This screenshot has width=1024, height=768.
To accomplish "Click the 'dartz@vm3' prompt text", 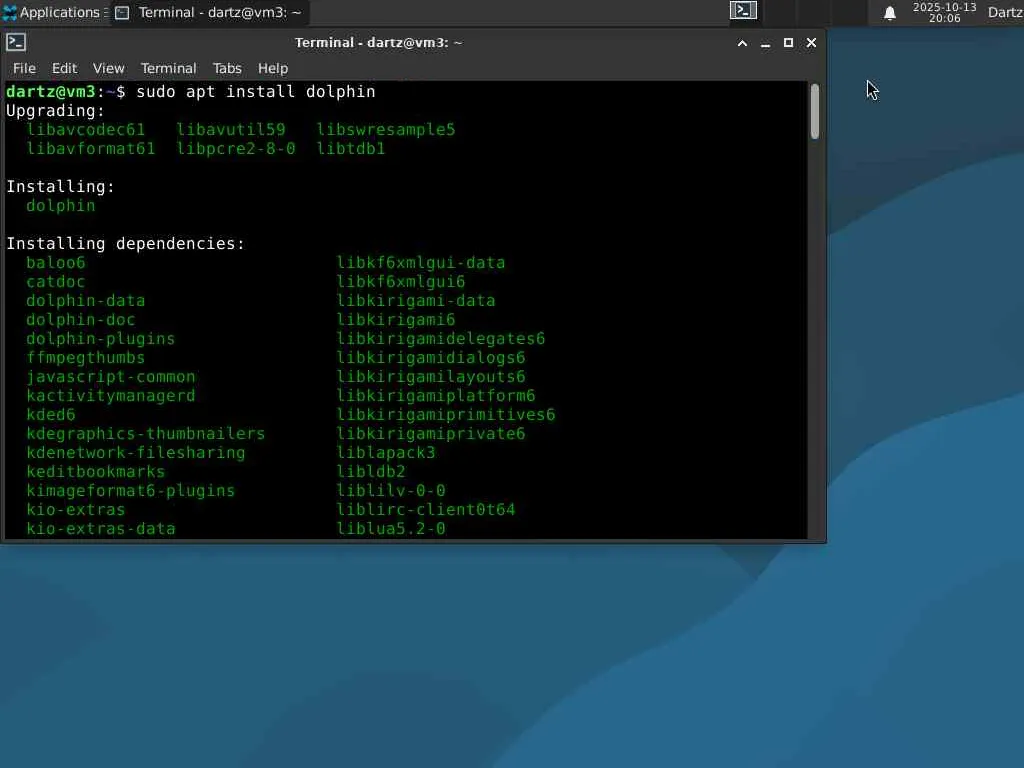I will coord(50,91).
